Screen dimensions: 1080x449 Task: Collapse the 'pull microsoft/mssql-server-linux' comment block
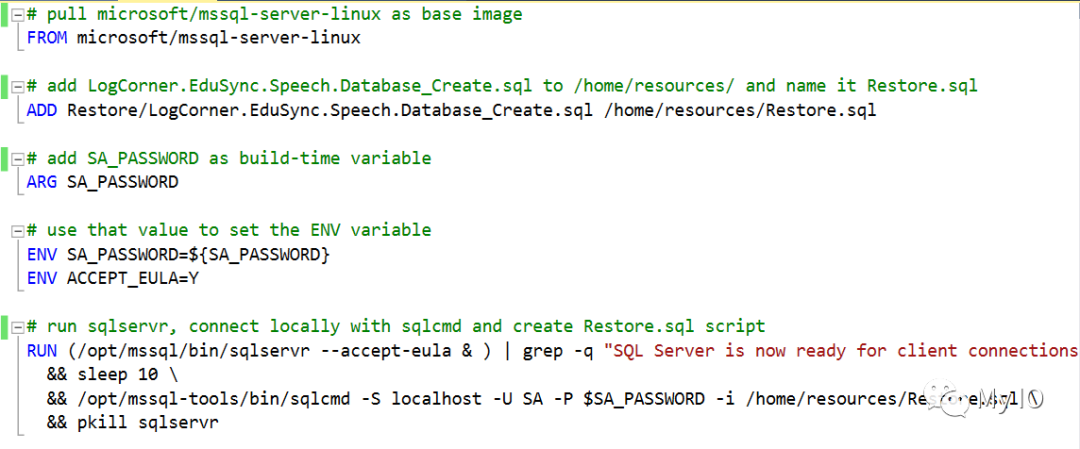18,14
